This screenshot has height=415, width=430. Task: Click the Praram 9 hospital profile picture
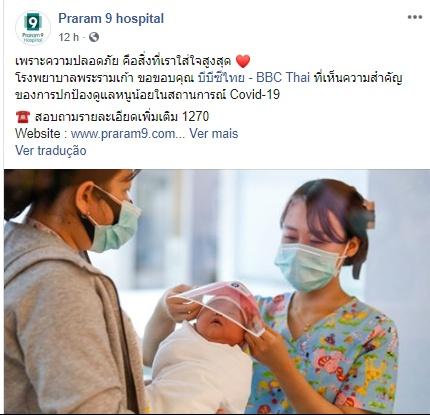click(33, 28)
